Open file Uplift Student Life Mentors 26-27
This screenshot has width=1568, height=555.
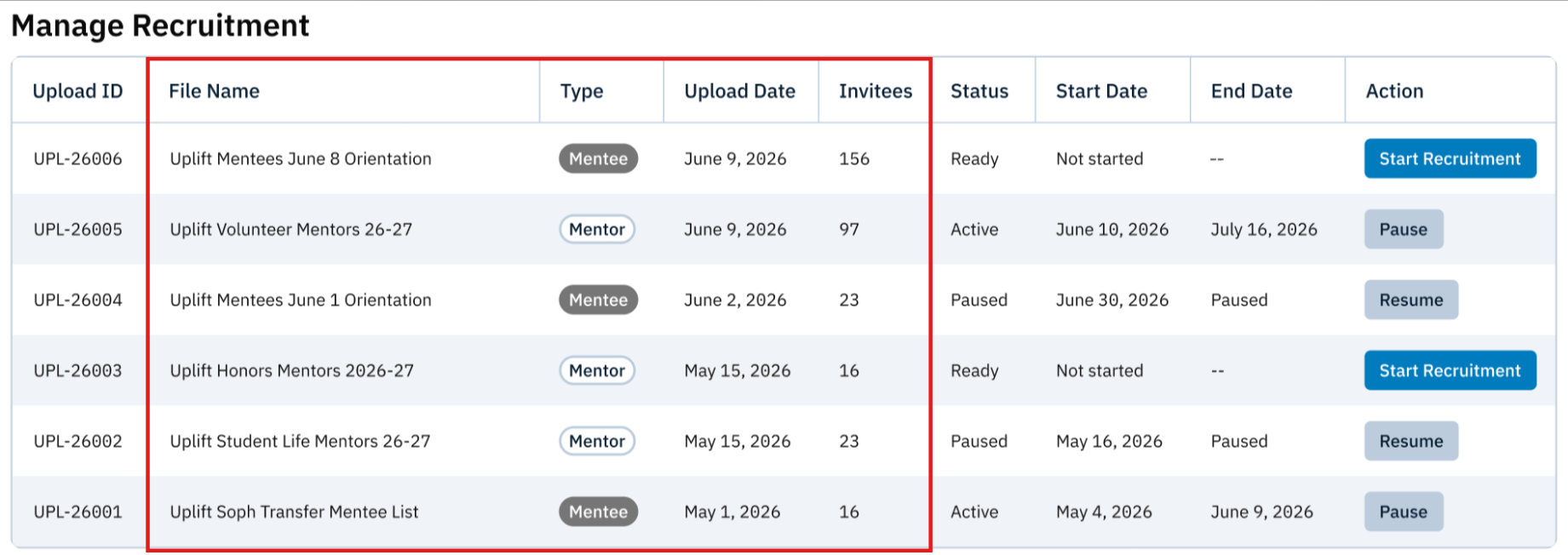pos(300,441)
